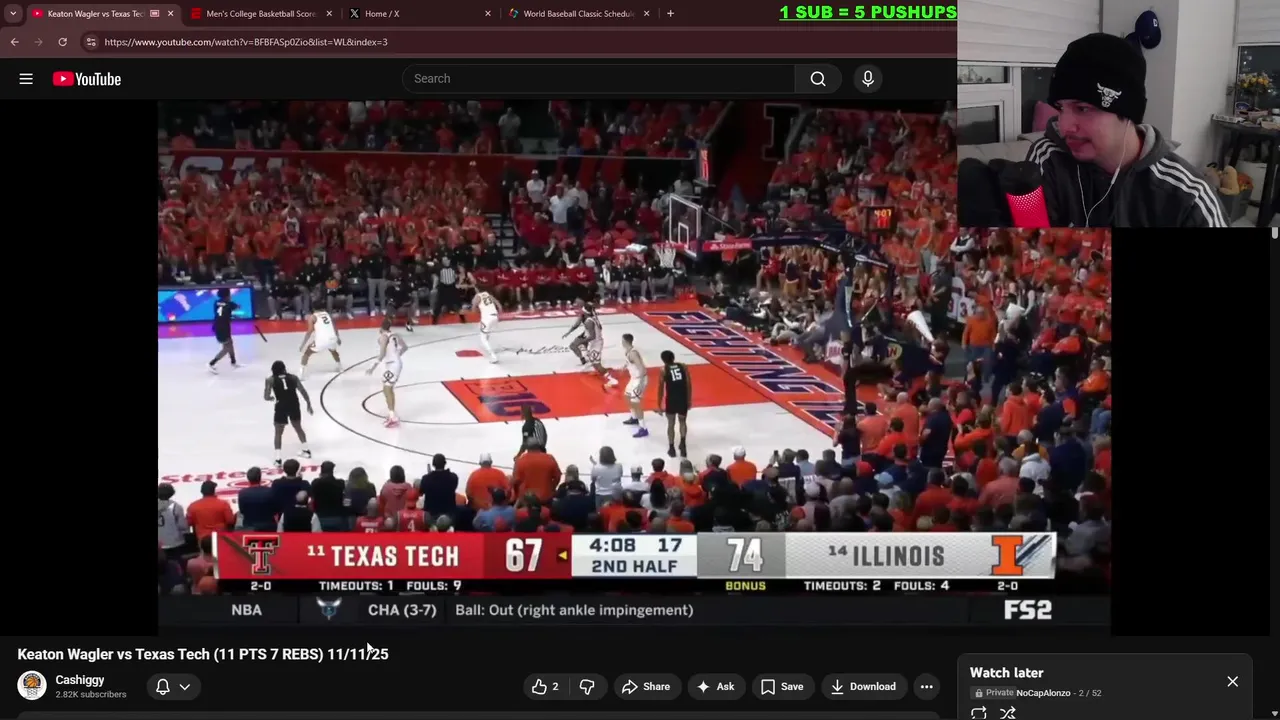Expand notification options chevron beside bell
Image resolution: width=1280 pixels, height=720 pixels.
click(x=184, y=687)
